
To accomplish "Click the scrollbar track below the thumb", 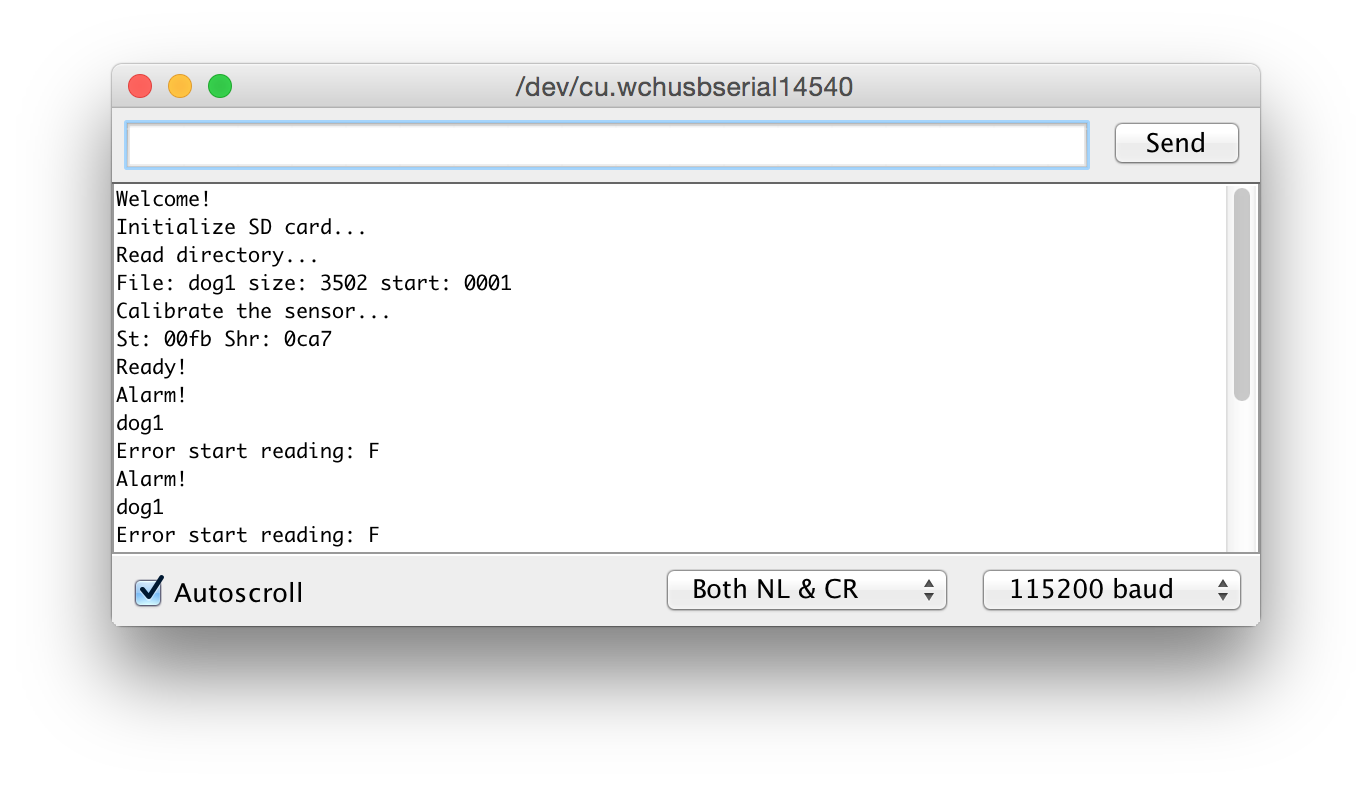I will (x=1241, y=475).
